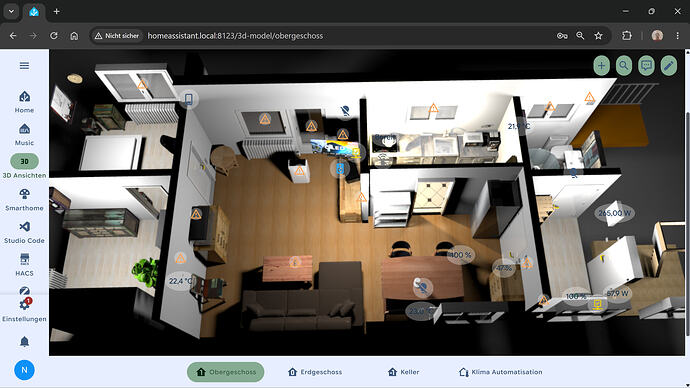
Task: Click the 22,4 °C temperature label
Action: pyautogui.click(x=180, y=281)
